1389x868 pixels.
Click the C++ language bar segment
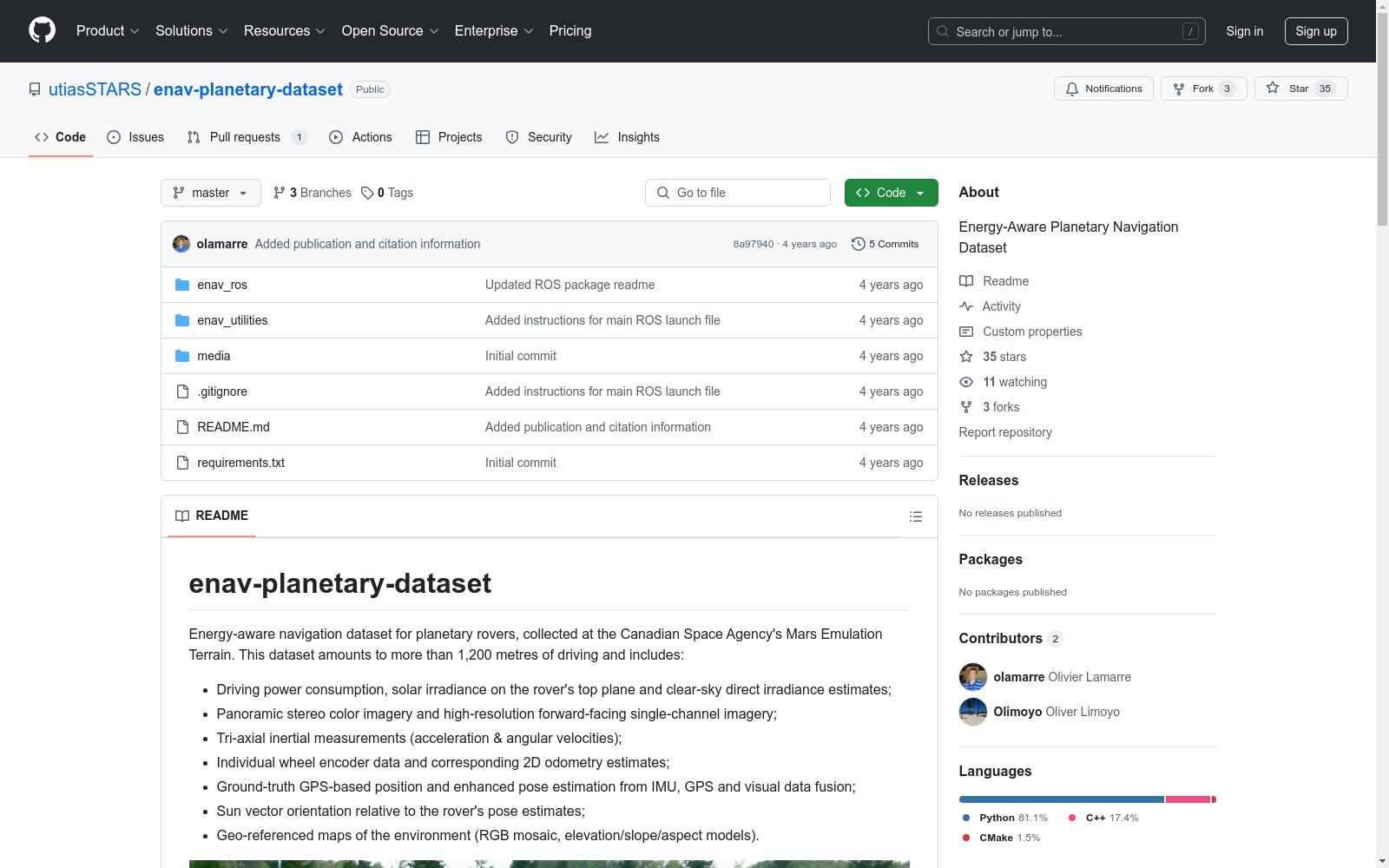point(1188,799)
